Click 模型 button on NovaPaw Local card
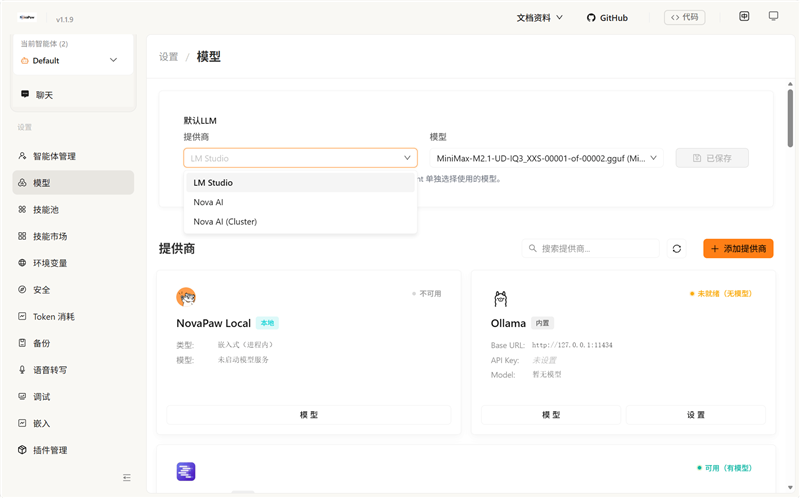Viewport: 800px width, 498px height. [309, 415]
